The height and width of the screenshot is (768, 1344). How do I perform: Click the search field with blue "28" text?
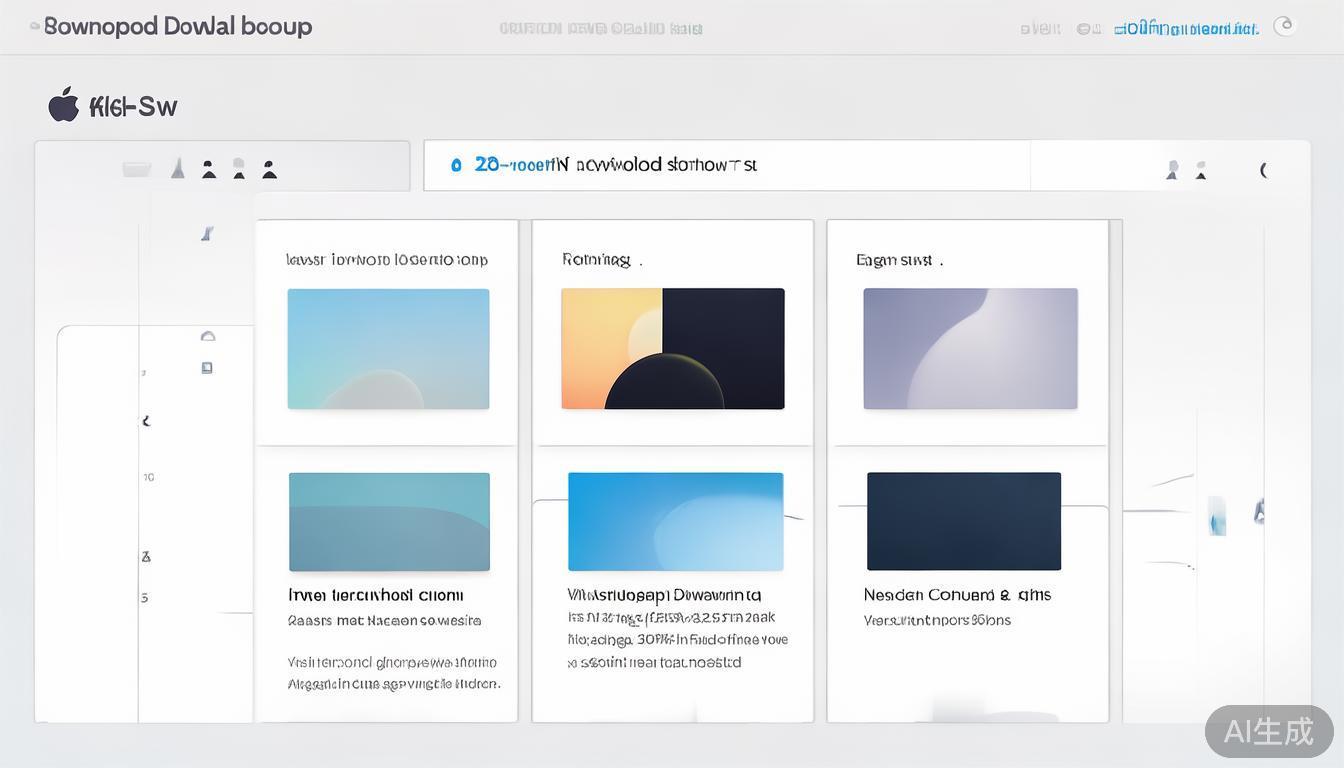[x=726, y=165]
